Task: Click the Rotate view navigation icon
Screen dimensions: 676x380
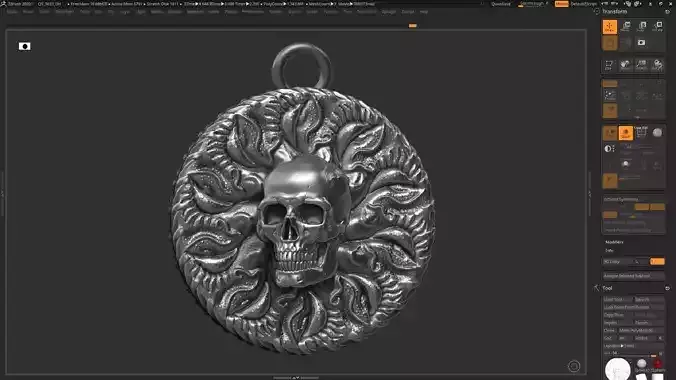Action: 657,65
